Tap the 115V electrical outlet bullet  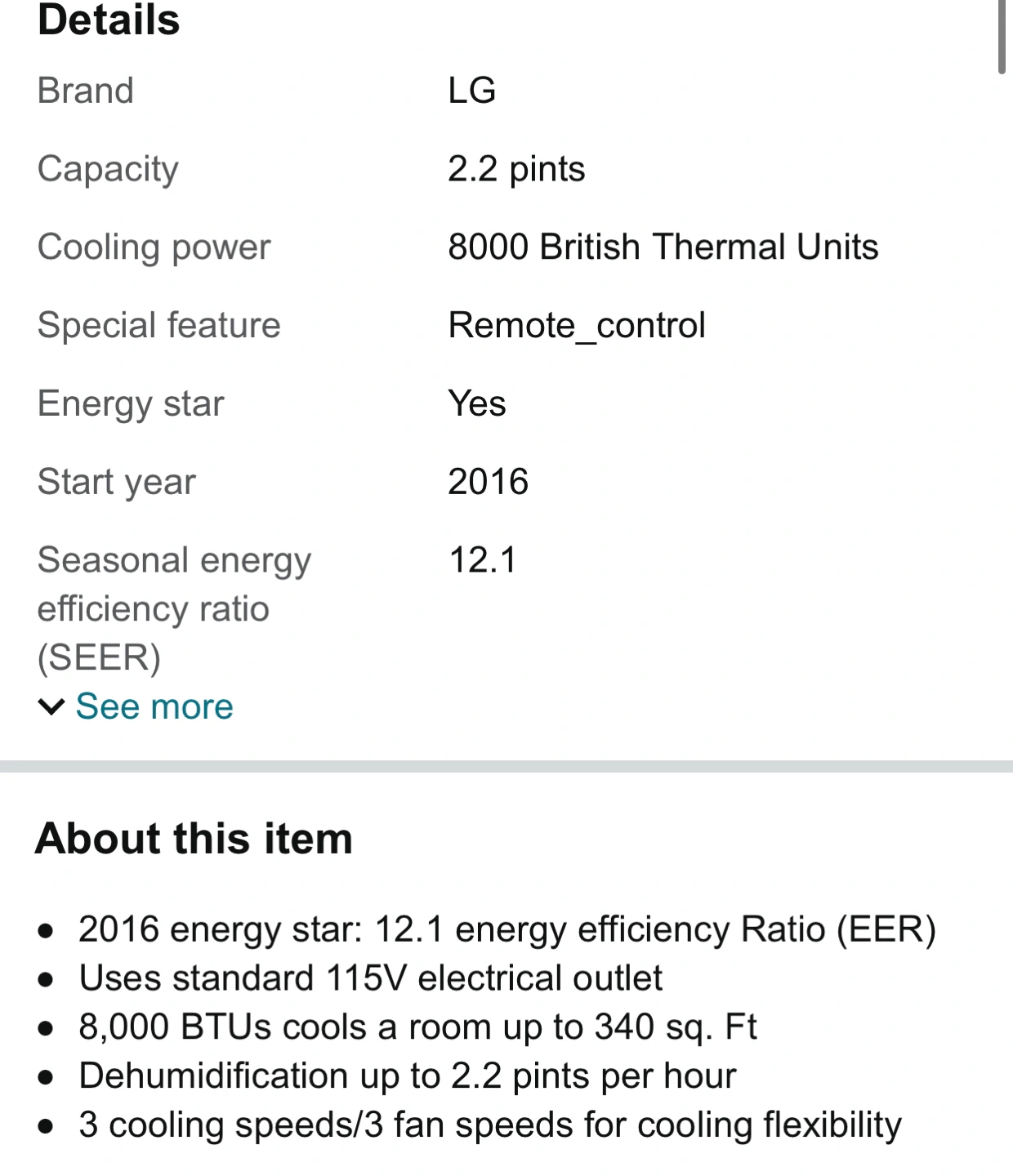pyautogui.click(x=370, y=978)
